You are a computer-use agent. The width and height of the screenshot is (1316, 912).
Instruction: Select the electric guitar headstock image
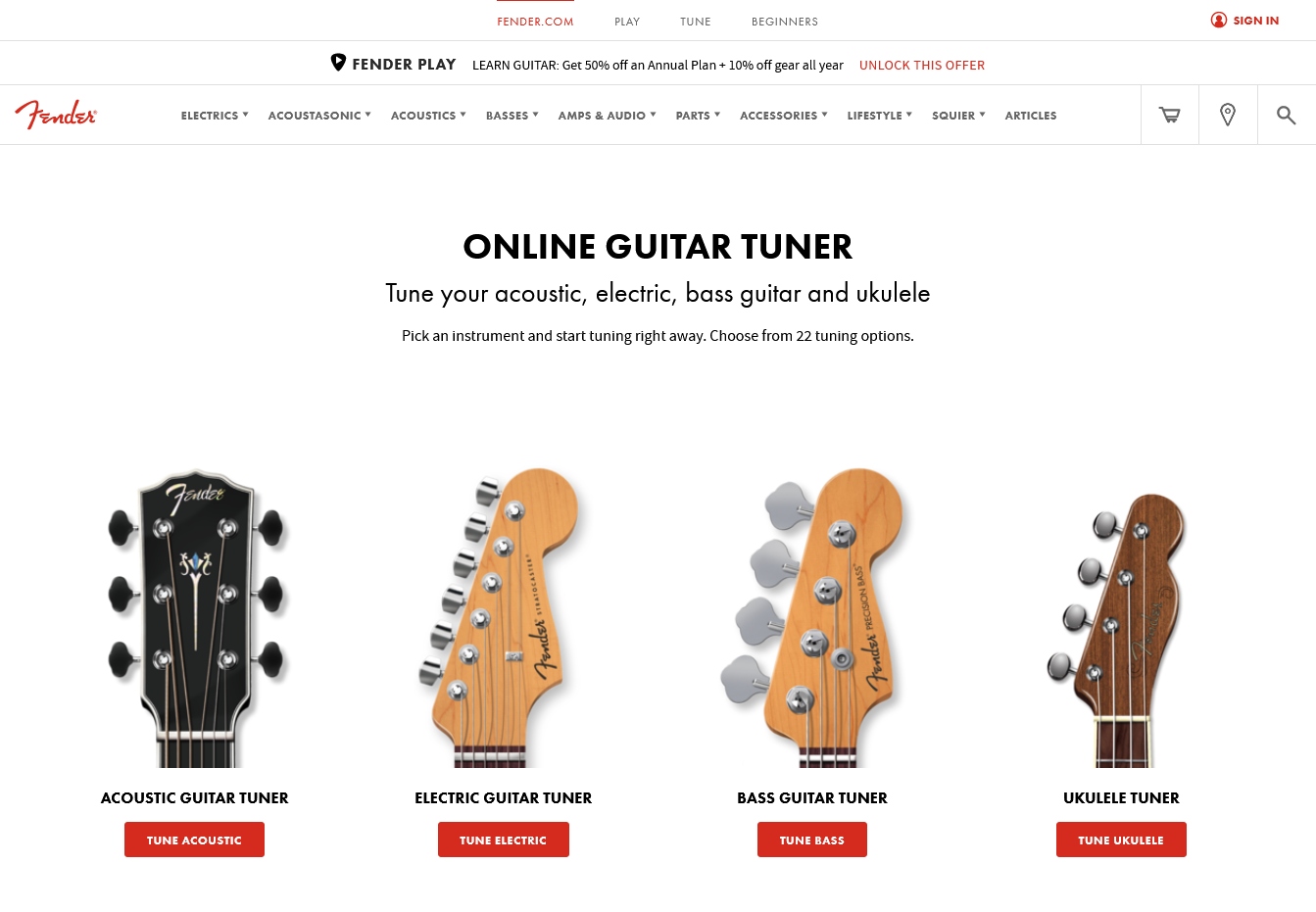503,617
